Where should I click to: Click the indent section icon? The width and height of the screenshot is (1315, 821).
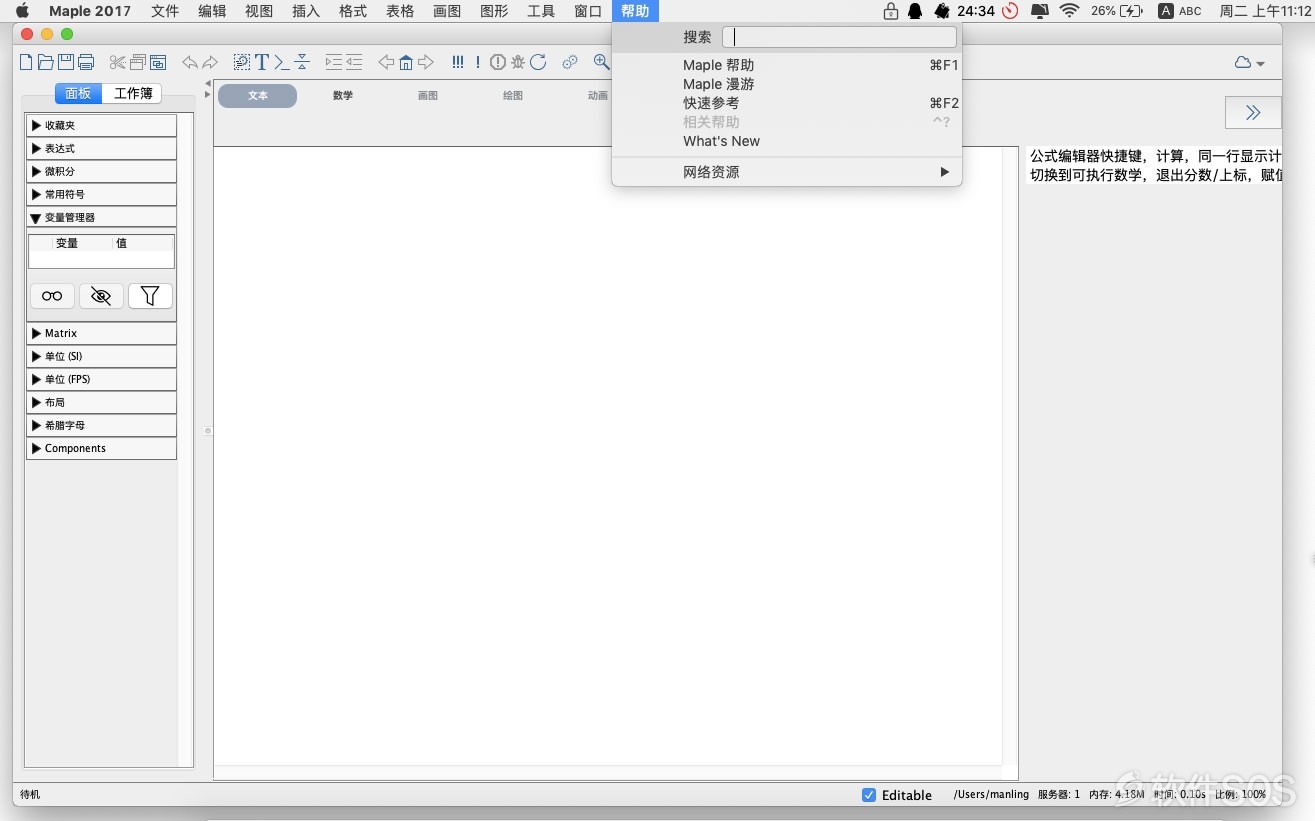click(x=333, y=62)
